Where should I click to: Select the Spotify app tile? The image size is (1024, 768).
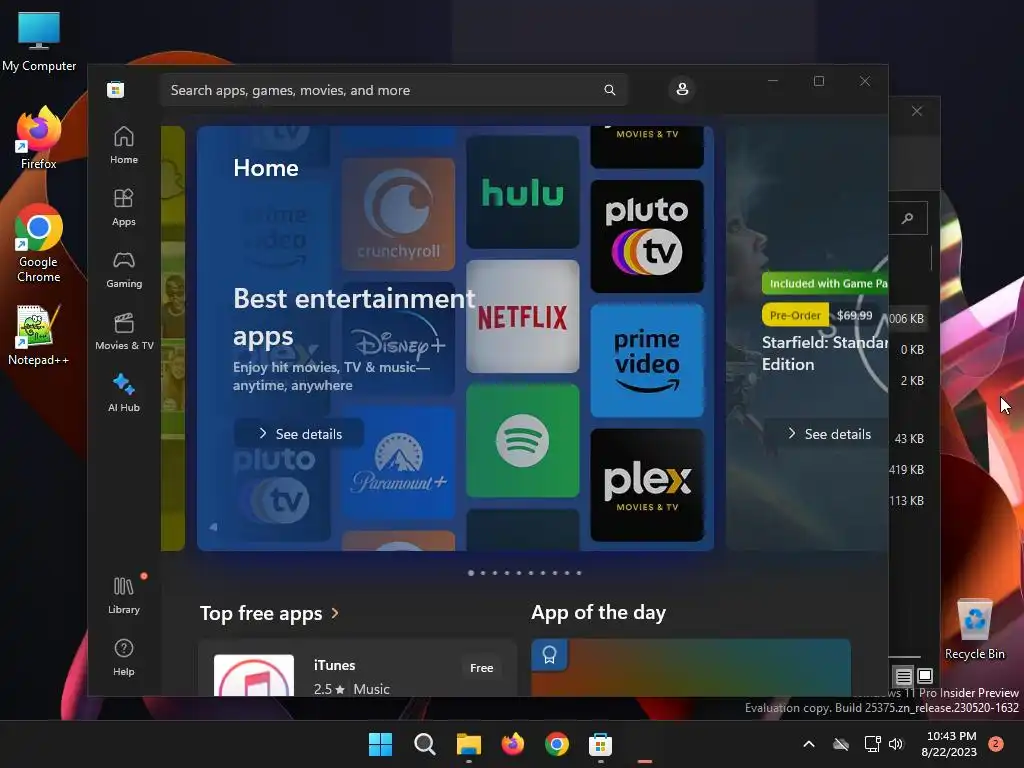click(x=522, y=441)
